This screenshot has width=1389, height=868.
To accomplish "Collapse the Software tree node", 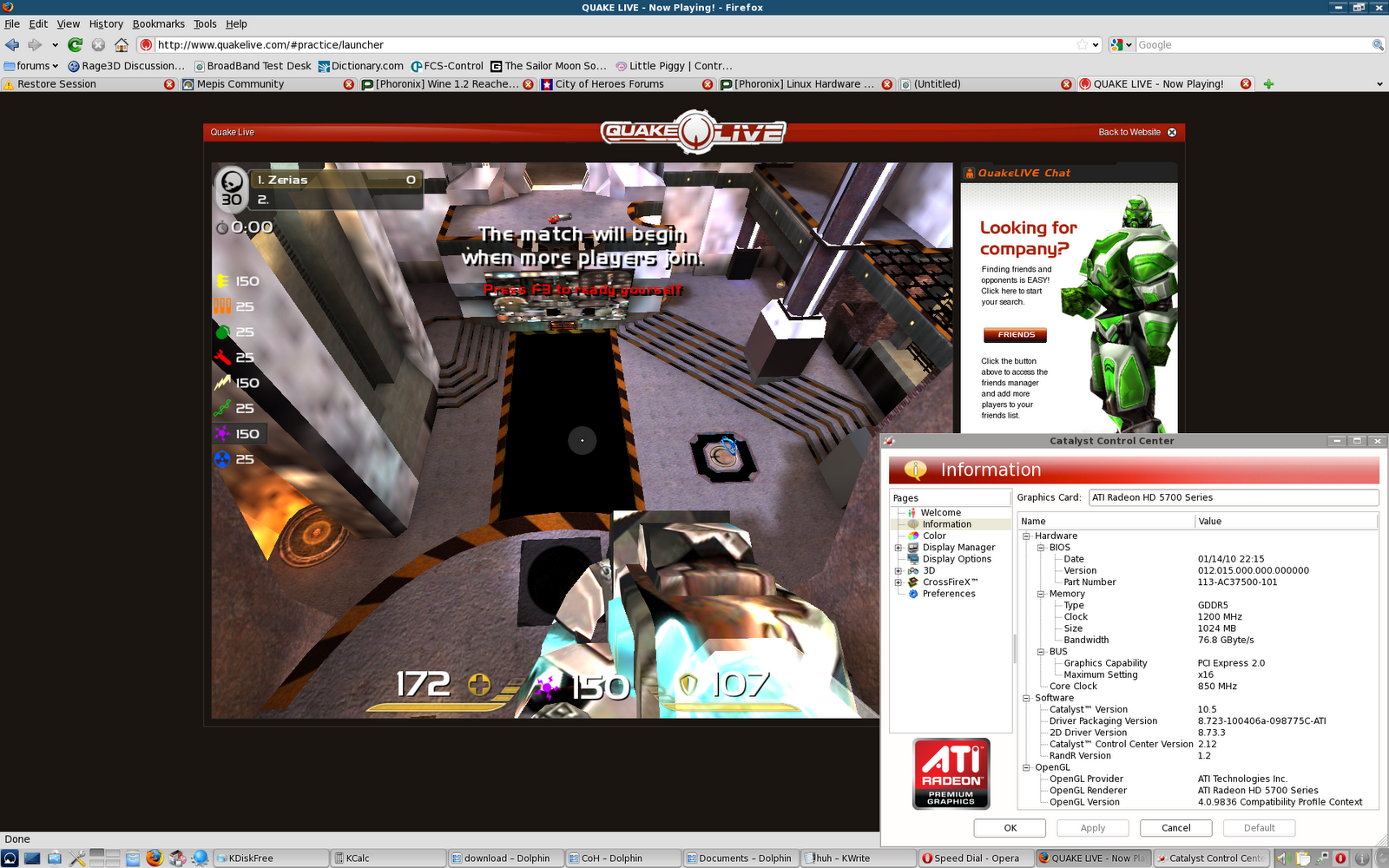I will (x=1026, y=699).
